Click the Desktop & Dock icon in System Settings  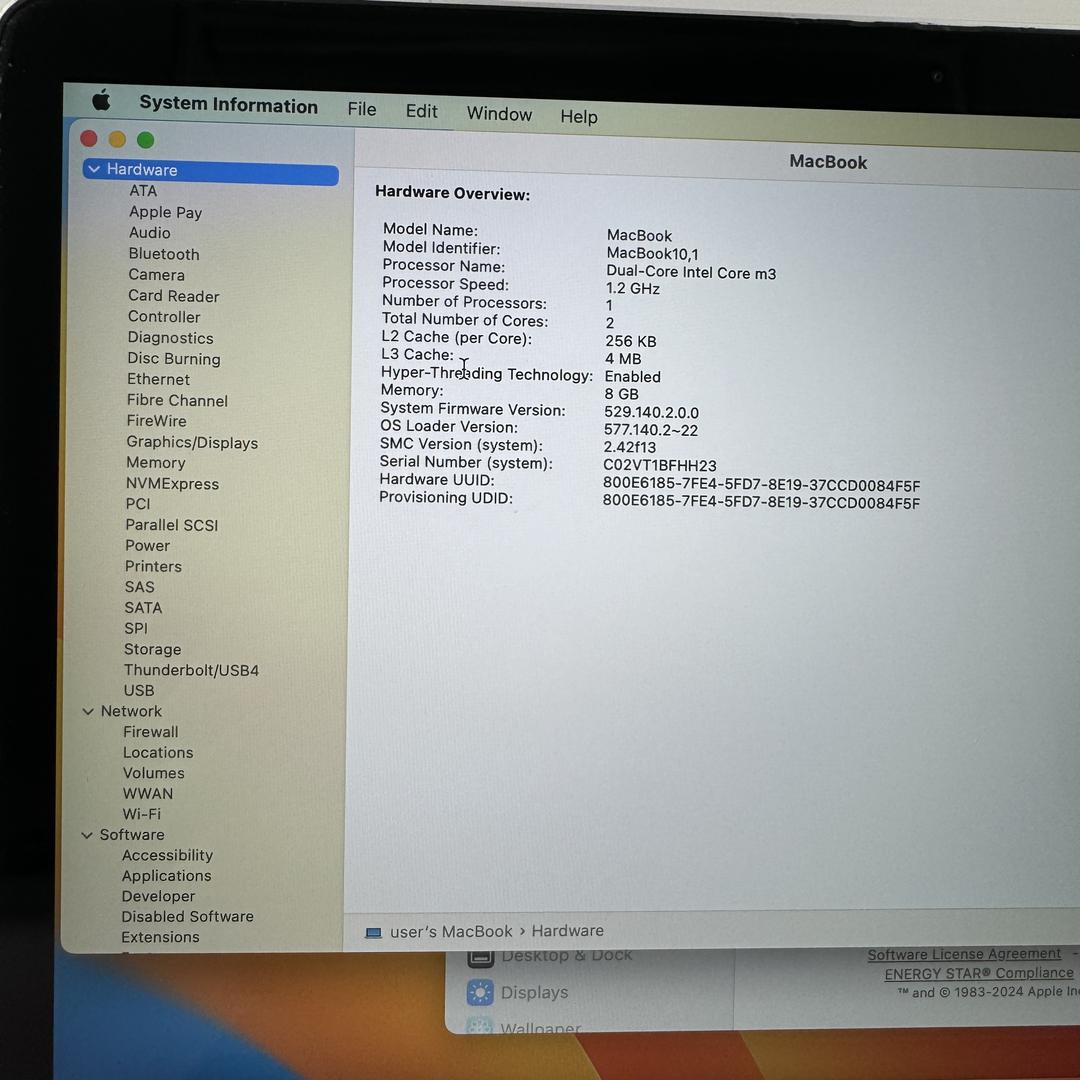(x=480, y=956)
